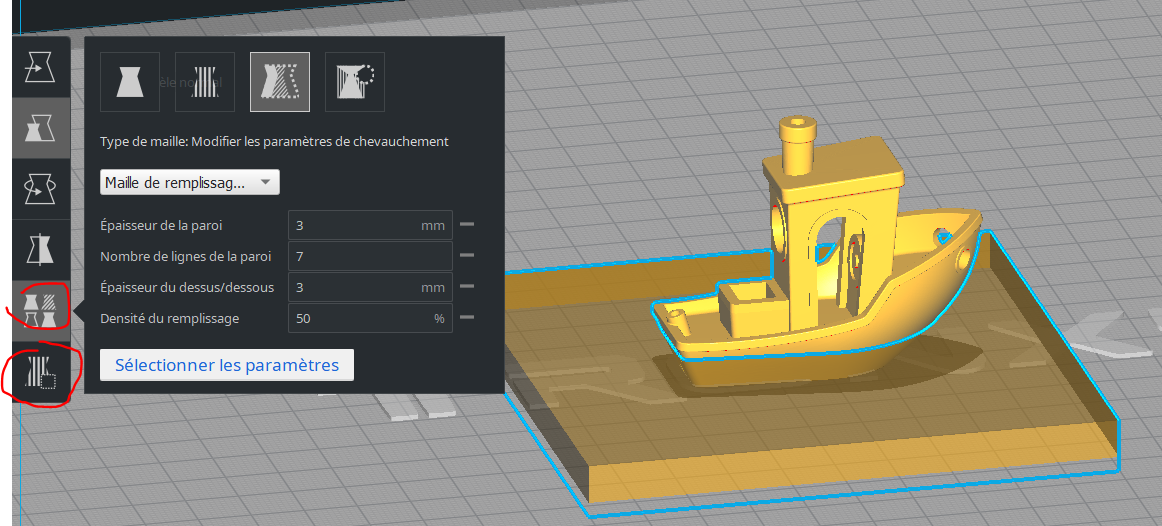Remove the Épaisseur de la paroi setting
1162x526 pixels.
tap(466, 224)
